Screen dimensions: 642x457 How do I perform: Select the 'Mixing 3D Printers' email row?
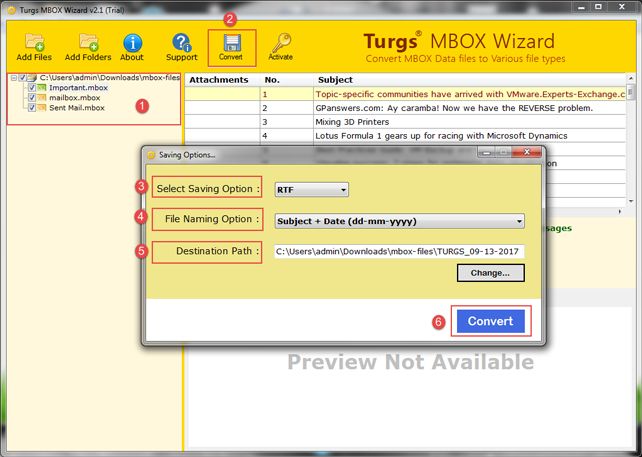[x=405, y=122]
